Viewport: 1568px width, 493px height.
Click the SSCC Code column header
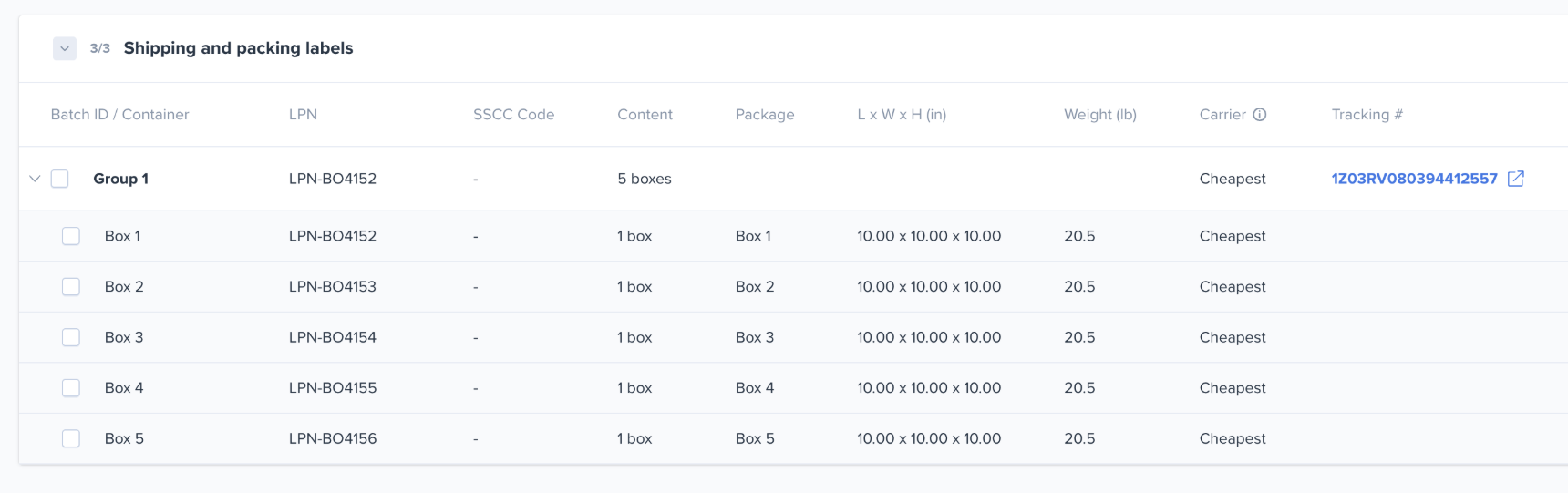[513, 115]
